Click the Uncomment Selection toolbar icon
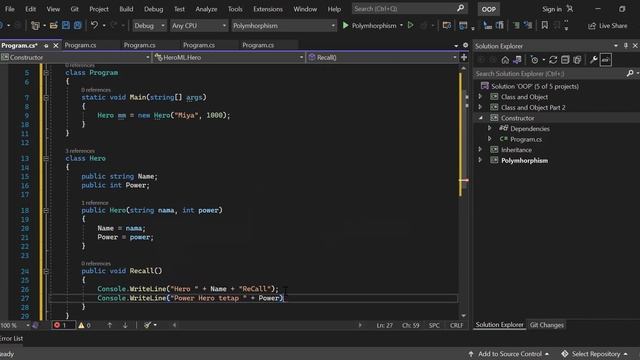 coord(528,25)
